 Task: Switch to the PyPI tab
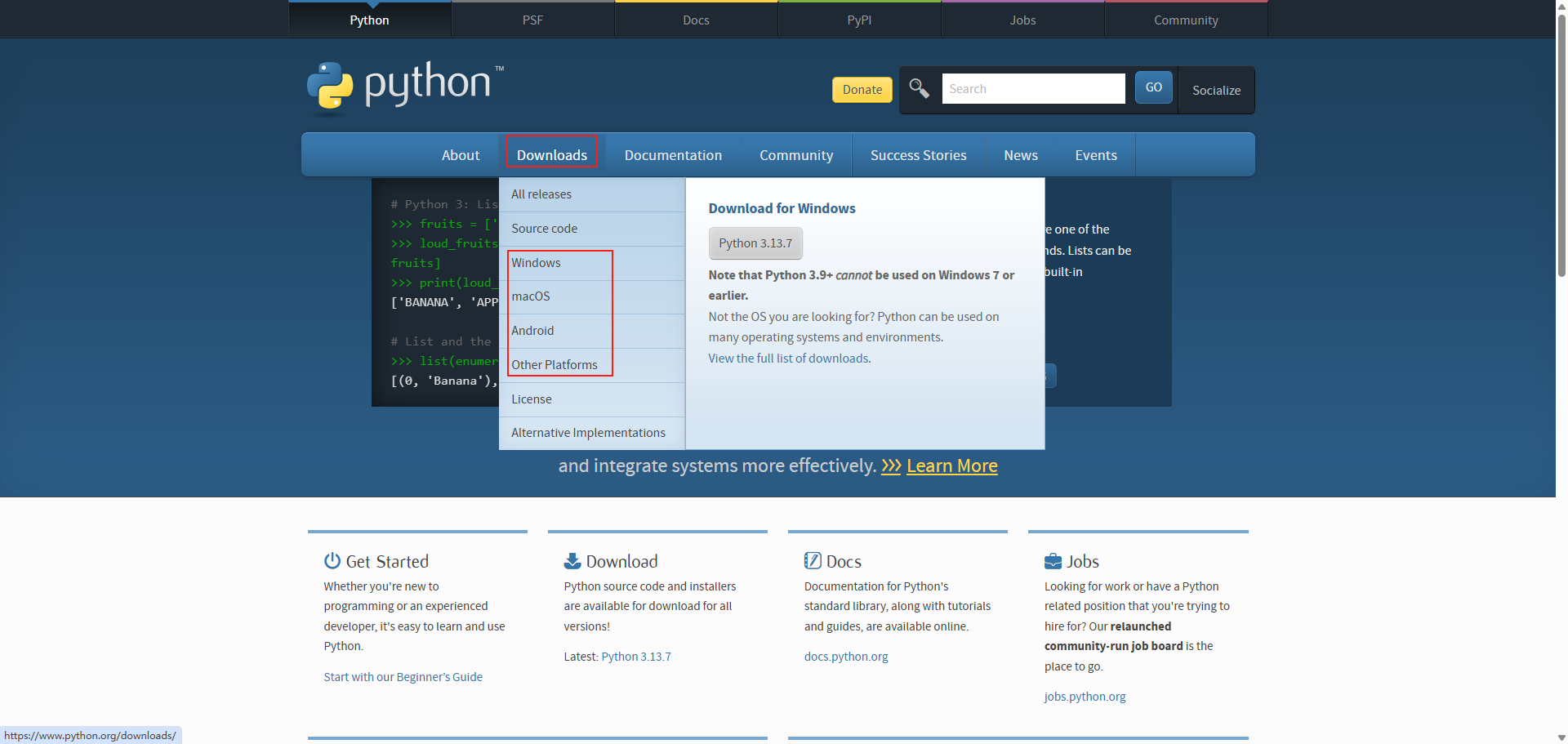click(859, 19)
